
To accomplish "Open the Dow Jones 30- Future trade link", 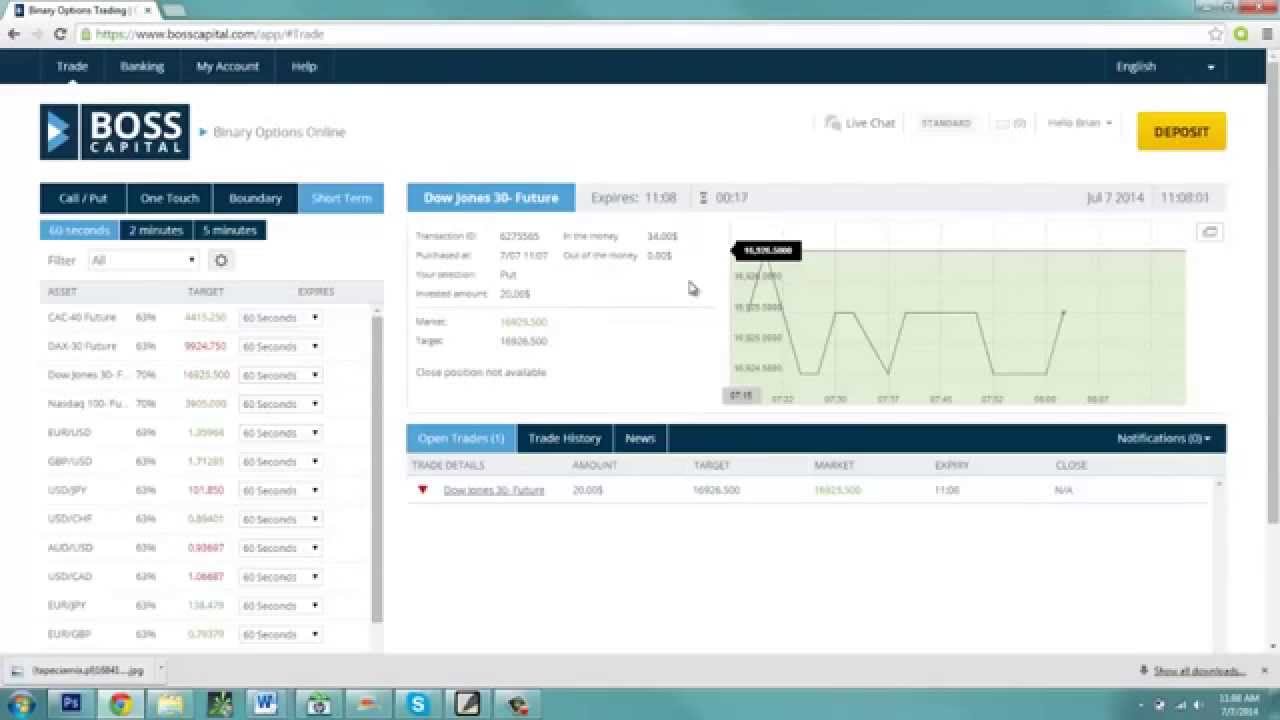I will pos(494,490).
